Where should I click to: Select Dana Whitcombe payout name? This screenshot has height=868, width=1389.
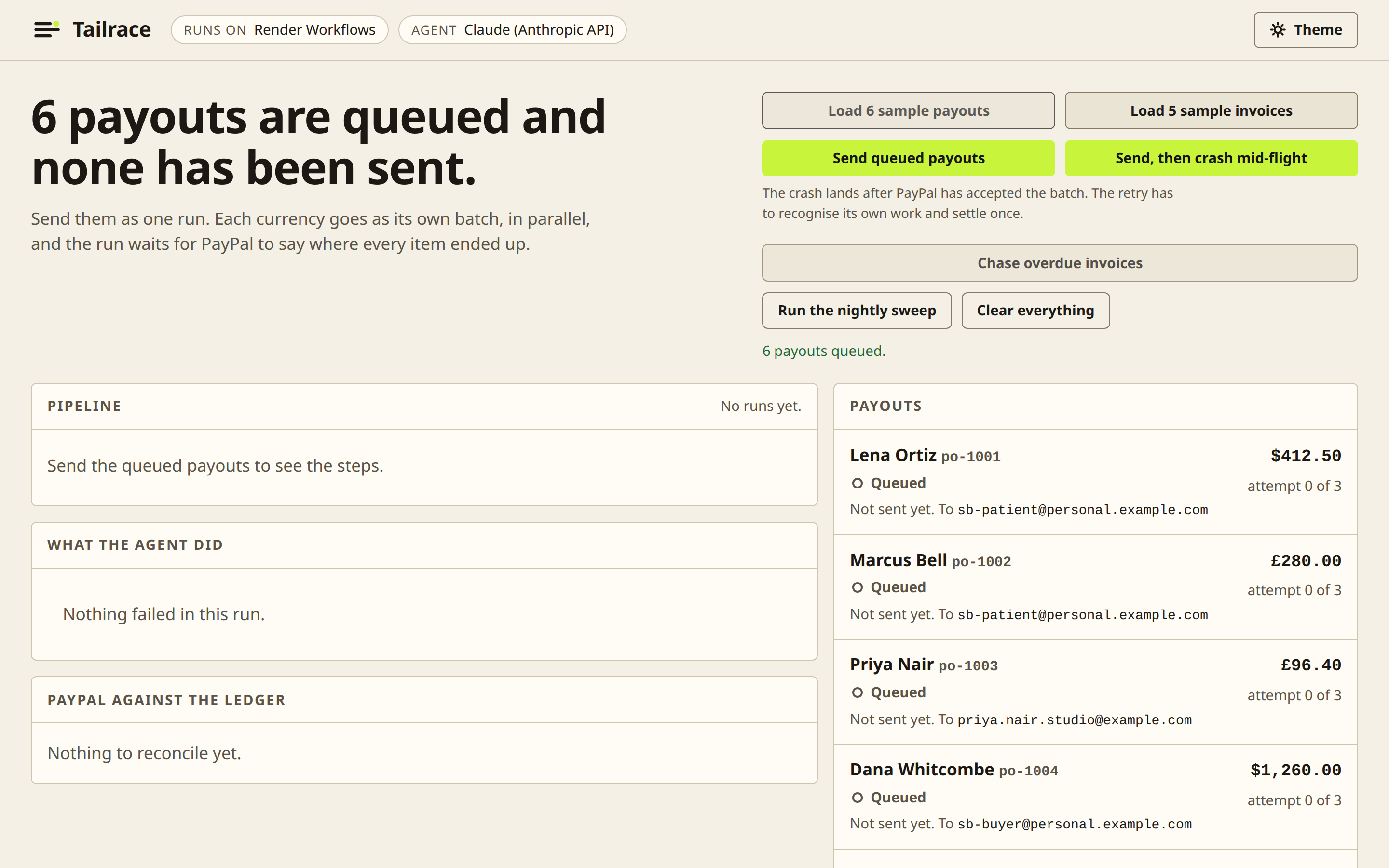922,769
